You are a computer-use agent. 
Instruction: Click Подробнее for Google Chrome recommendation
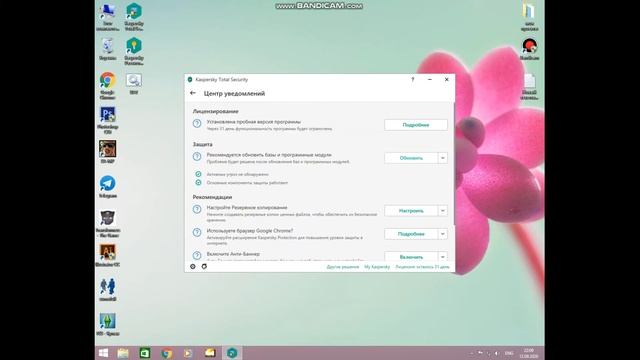411,234
